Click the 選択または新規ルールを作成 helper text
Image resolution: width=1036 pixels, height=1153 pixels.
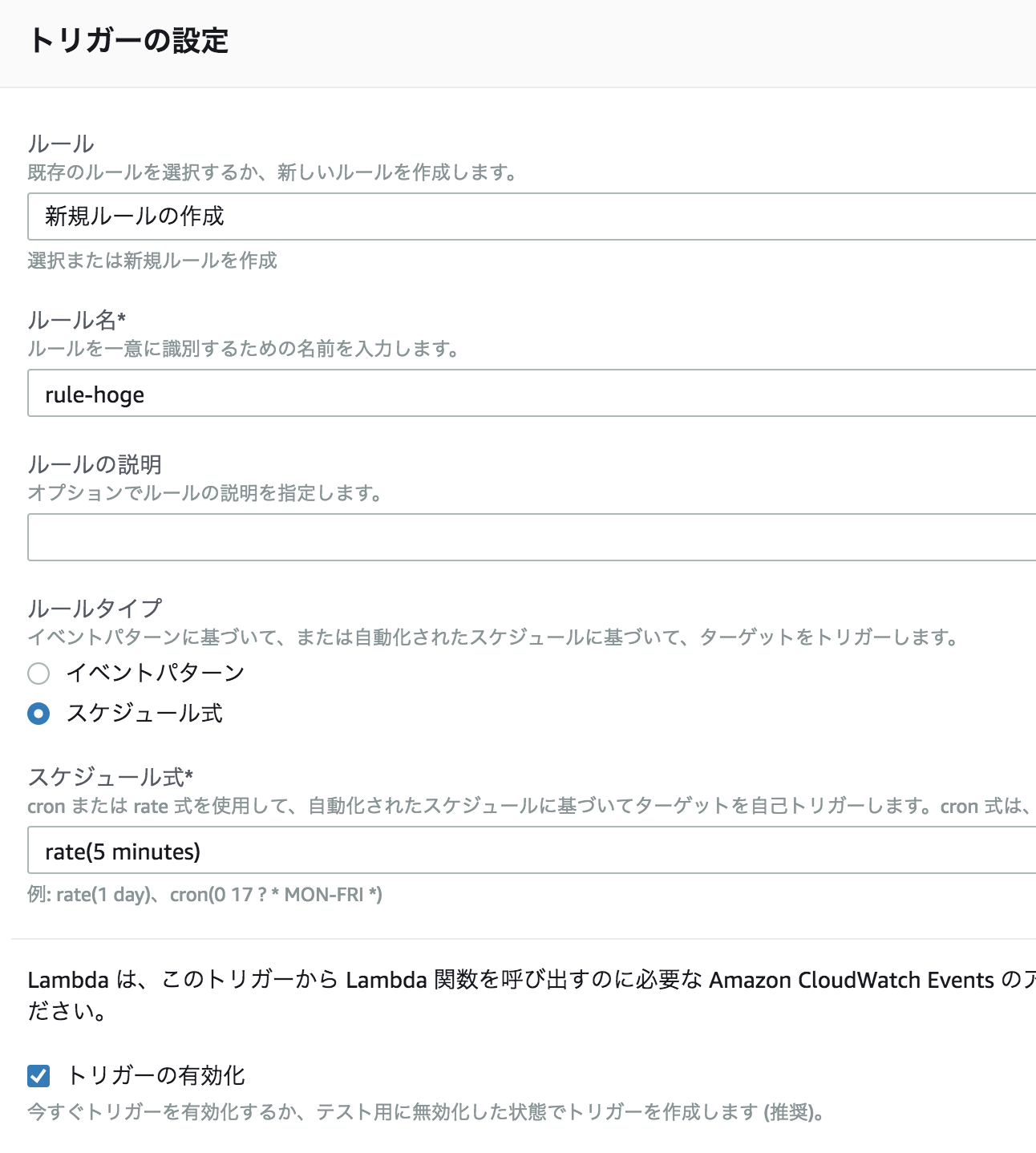[x=152, y=261]
